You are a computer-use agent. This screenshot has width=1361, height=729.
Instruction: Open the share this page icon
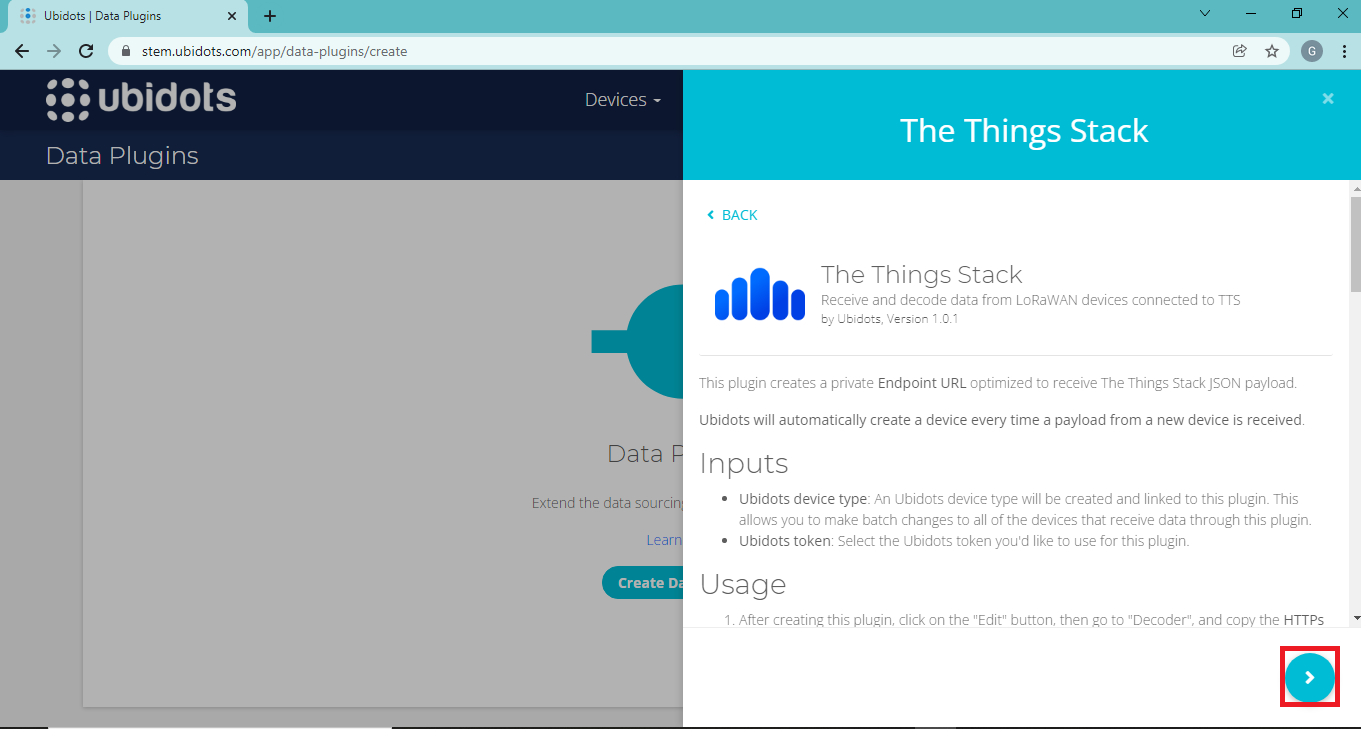1240,51
